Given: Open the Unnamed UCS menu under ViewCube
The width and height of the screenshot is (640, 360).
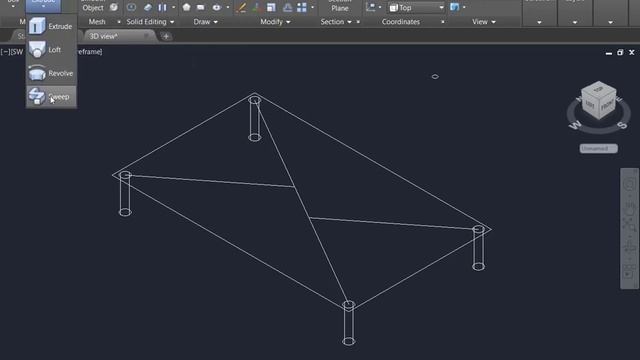Looking at the screenshot, I should (x=598, y=149).
